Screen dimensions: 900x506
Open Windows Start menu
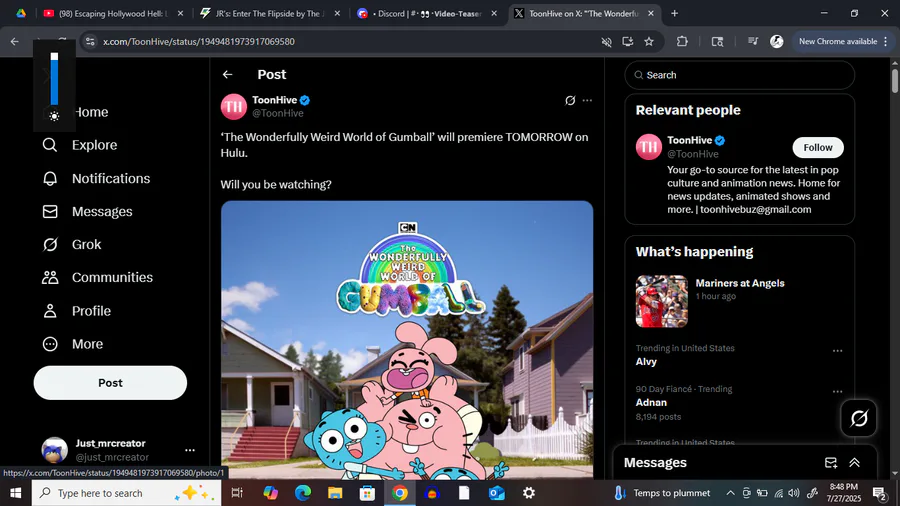[15, 493]
